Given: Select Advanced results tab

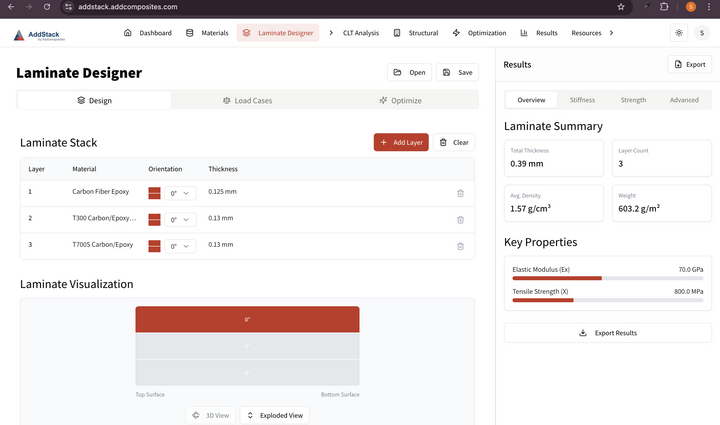Looking at the screenshot, I should (x=684, y=100).
